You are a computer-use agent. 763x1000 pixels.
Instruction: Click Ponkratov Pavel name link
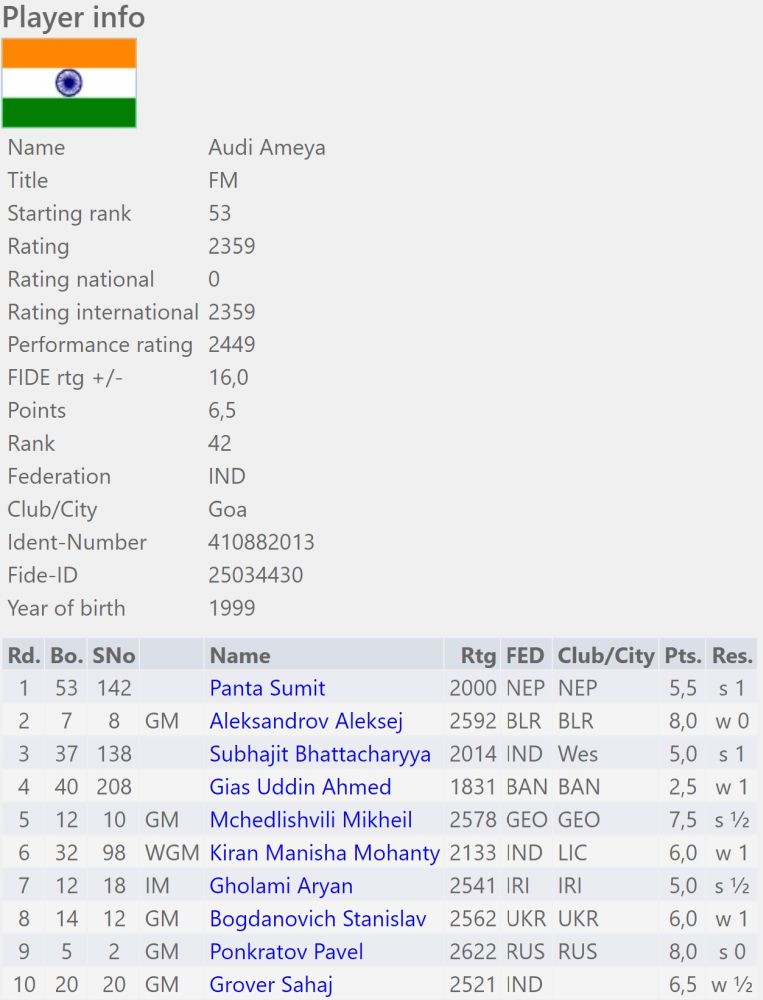click(286, 952)
